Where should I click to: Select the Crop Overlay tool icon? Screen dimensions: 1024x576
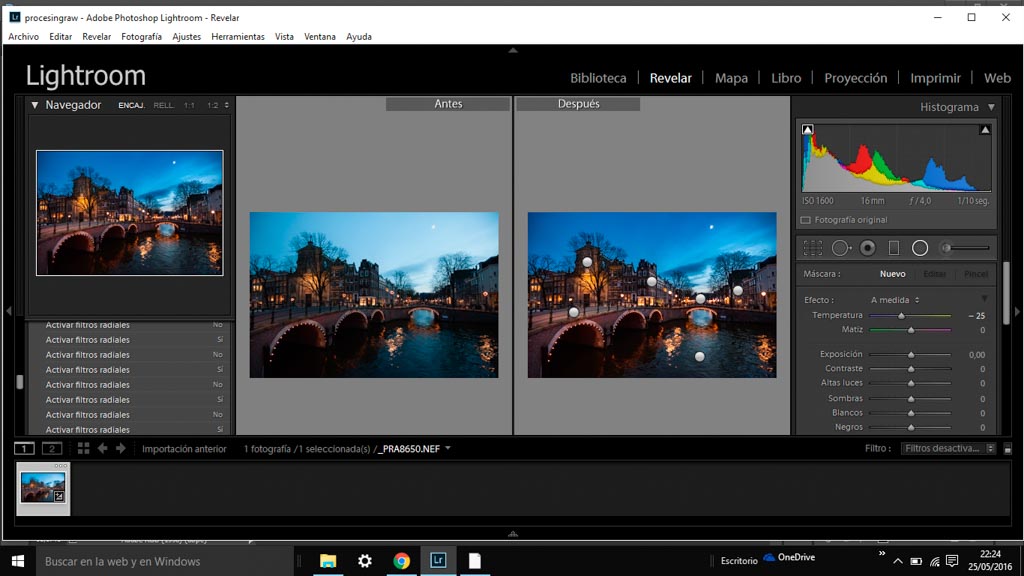pos(813,248)
